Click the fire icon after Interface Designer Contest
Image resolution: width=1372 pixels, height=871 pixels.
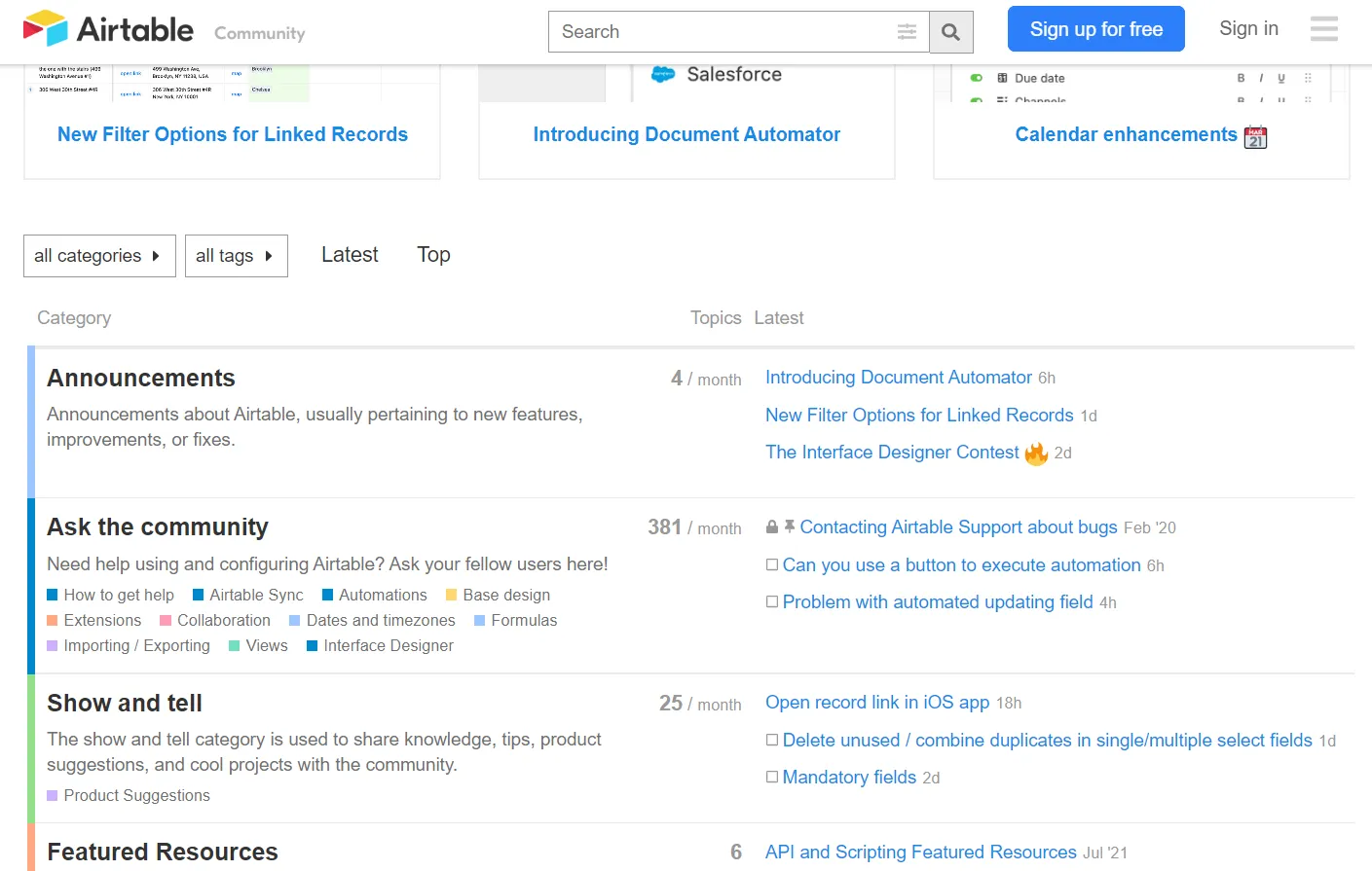(1036, 454)
